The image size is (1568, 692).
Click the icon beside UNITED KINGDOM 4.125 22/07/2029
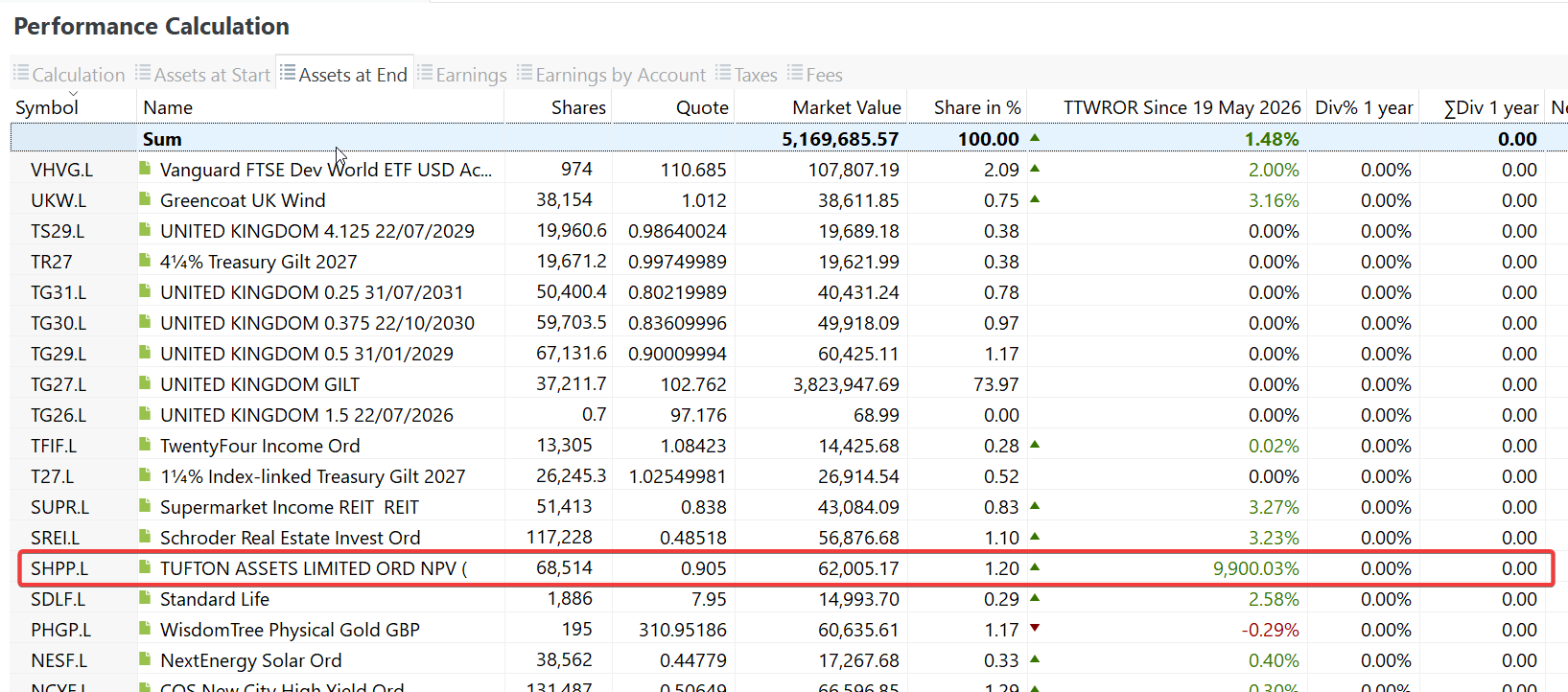pyautogui.click(x=146, y=230)
